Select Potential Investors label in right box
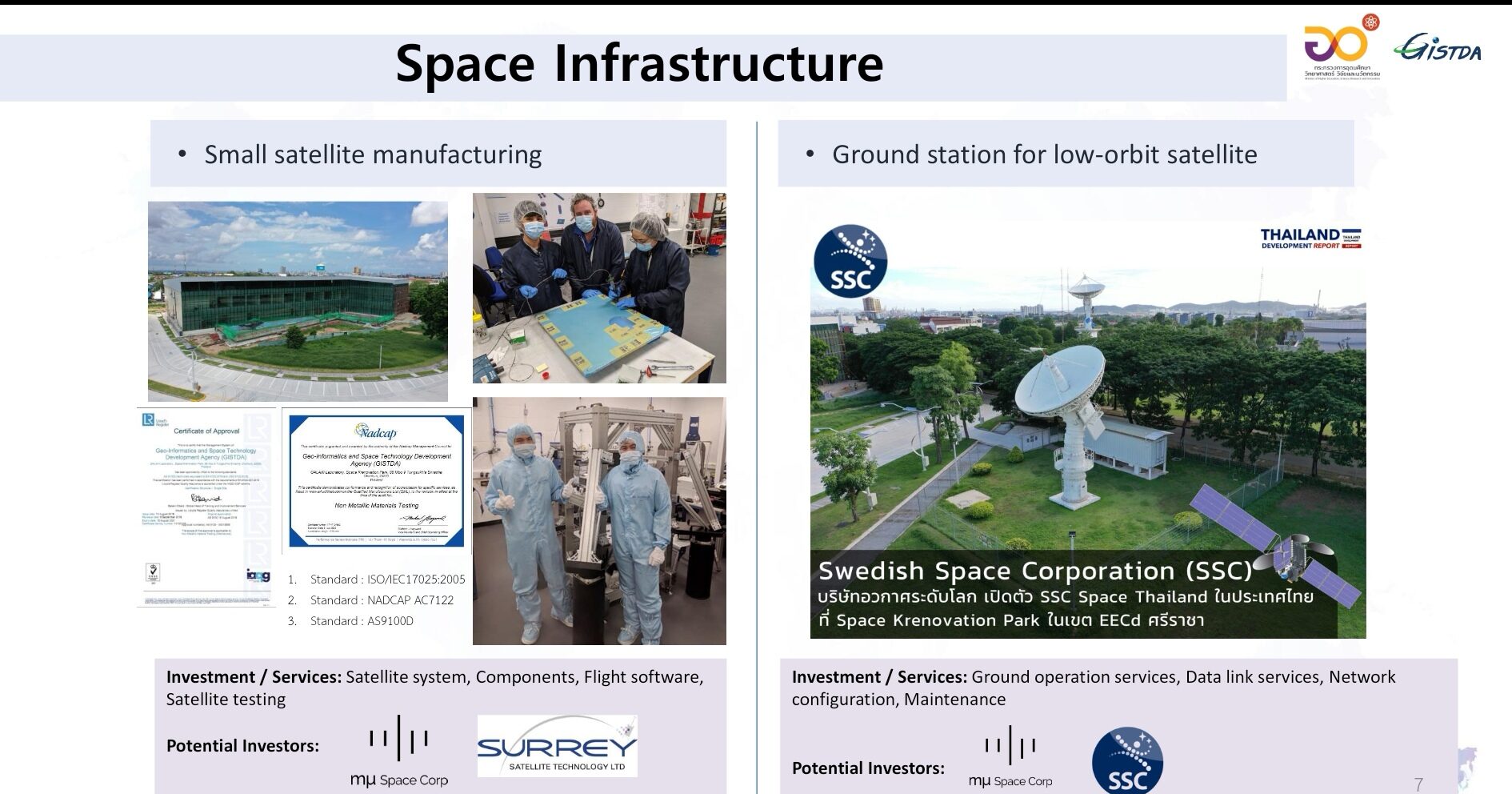The height and width of the screenshot is (794, 1512). pyautogui.click(x=868, y=768)
